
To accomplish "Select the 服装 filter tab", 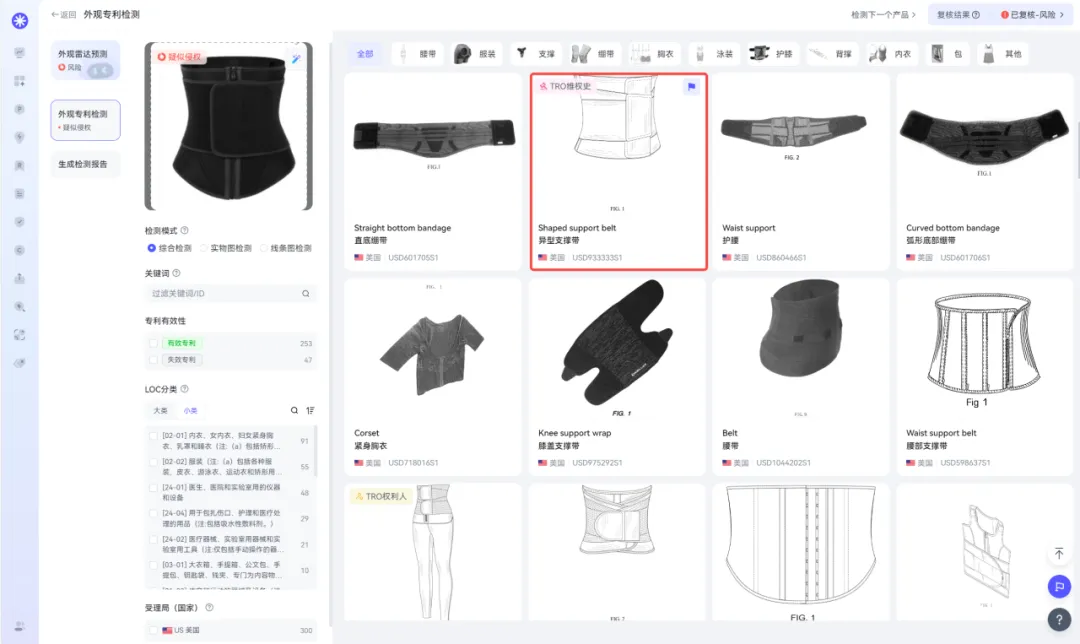I will pos(478,54).
